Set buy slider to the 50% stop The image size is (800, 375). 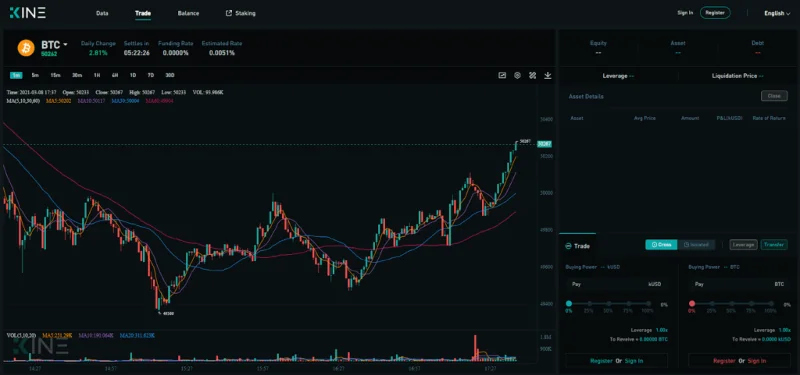(x=608, y=304)
